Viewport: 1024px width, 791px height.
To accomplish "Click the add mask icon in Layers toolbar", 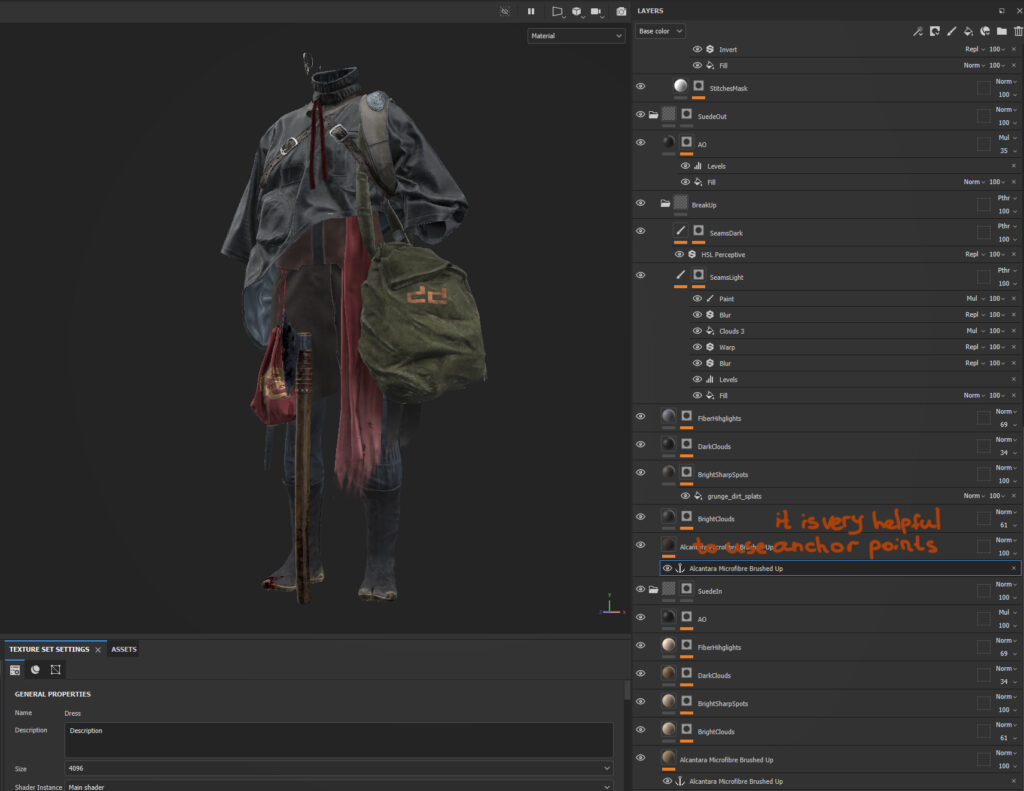I will tap(934, 31).
